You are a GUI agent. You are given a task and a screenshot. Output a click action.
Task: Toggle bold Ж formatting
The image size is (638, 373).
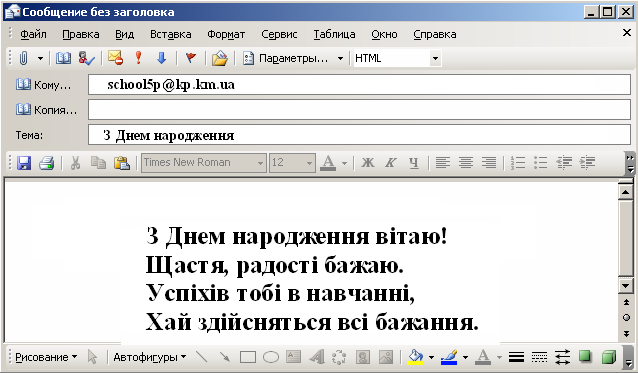point(368,163)
